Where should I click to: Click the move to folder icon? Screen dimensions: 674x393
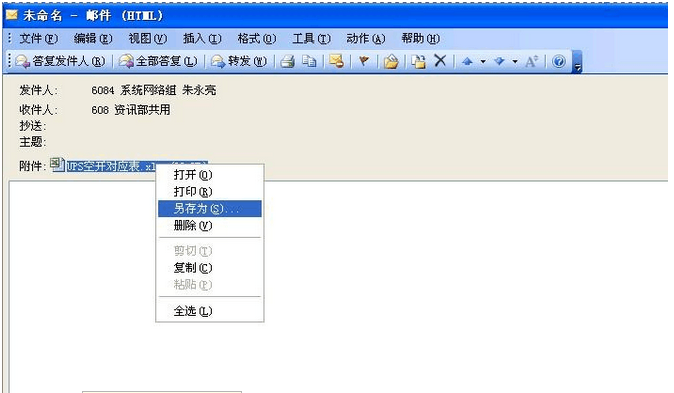point(391,61)
